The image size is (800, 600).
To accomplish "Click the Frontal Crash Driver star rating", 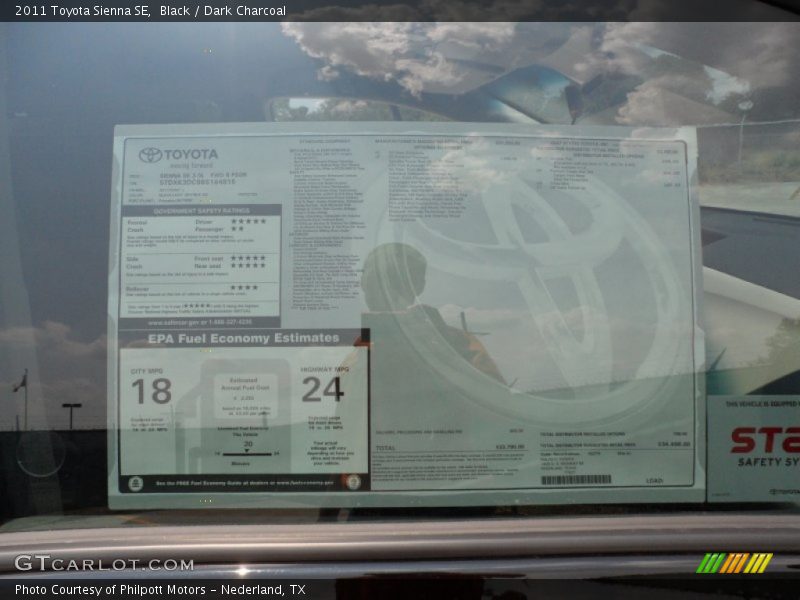I will (x=248, y=221).
